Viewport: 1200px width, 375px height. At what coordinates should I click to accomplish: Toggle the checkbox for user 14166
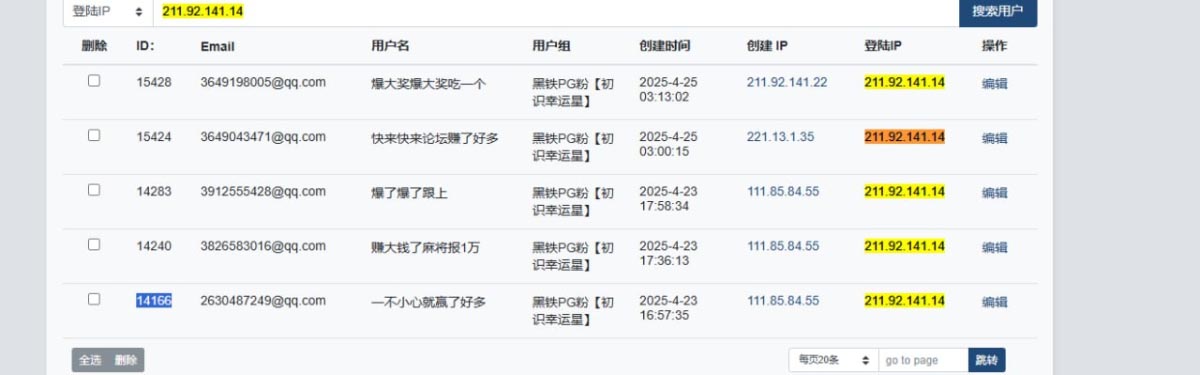94,298
